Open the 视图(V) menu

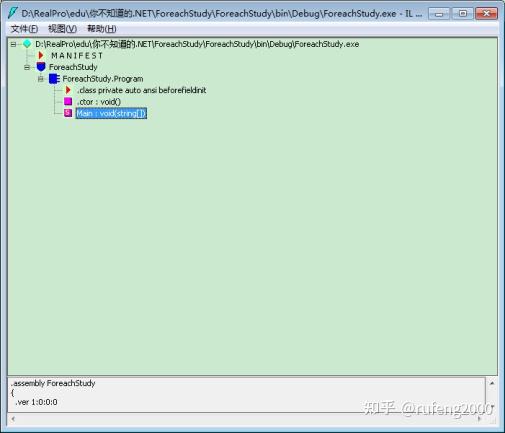click(x=63, y=29)
